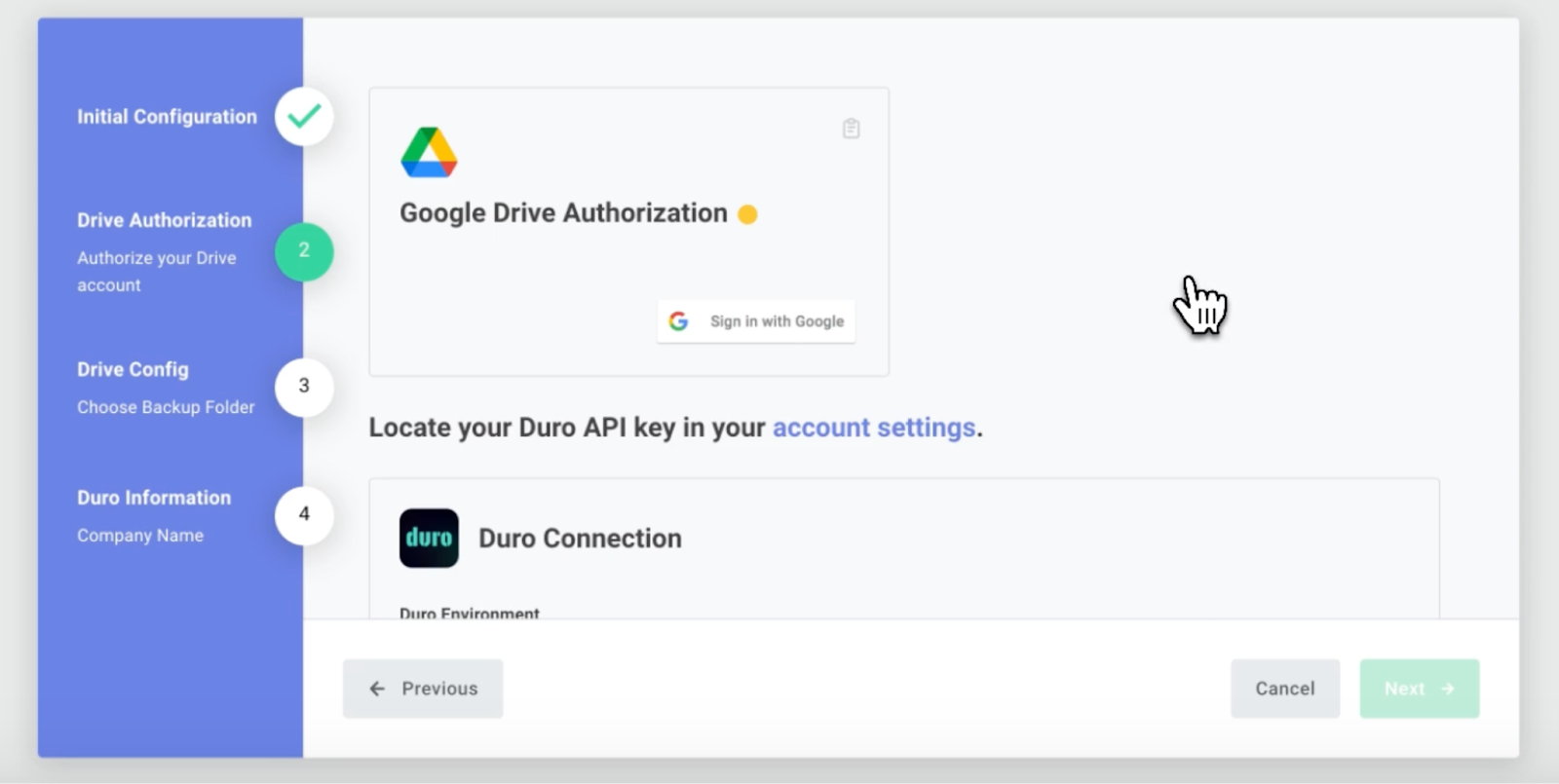Click the 'Duro Connection' heading
Screen dimensions: 1559x784
[580, 539]
